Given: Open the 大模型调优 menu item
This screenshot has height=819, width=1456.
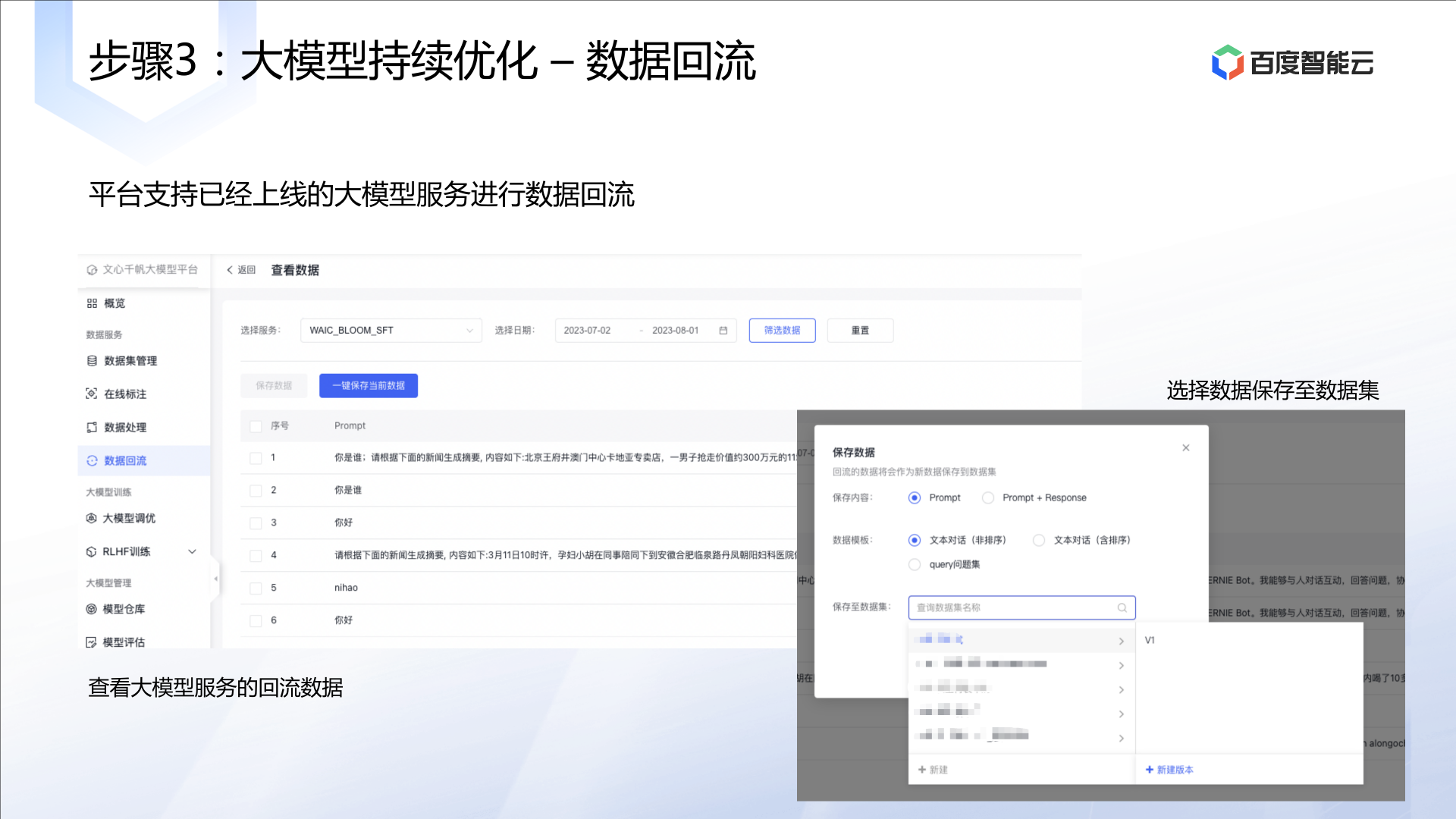Looking at the screenshot, I should pyautogui.click(x=144, y=518).
